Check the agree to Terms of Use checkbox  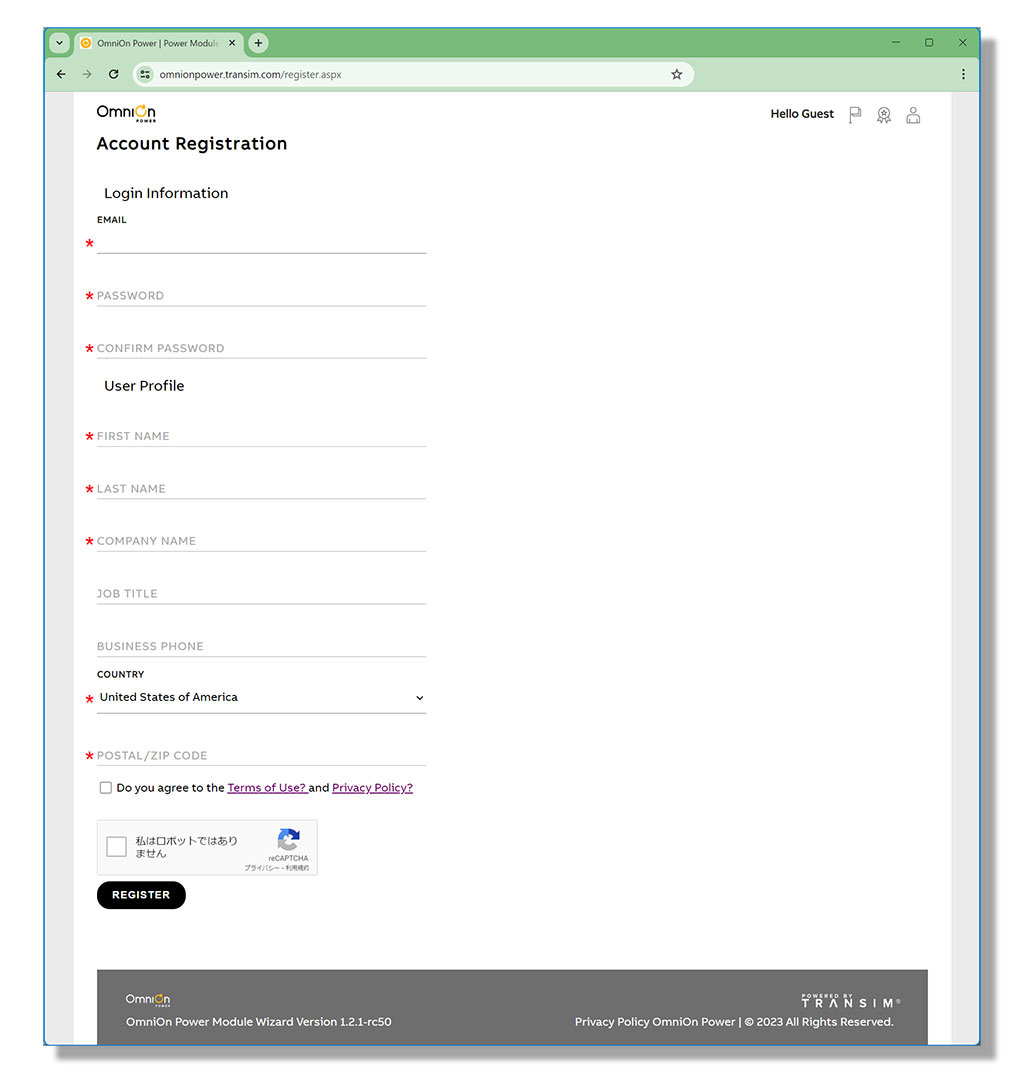click(x=106, y=788)
